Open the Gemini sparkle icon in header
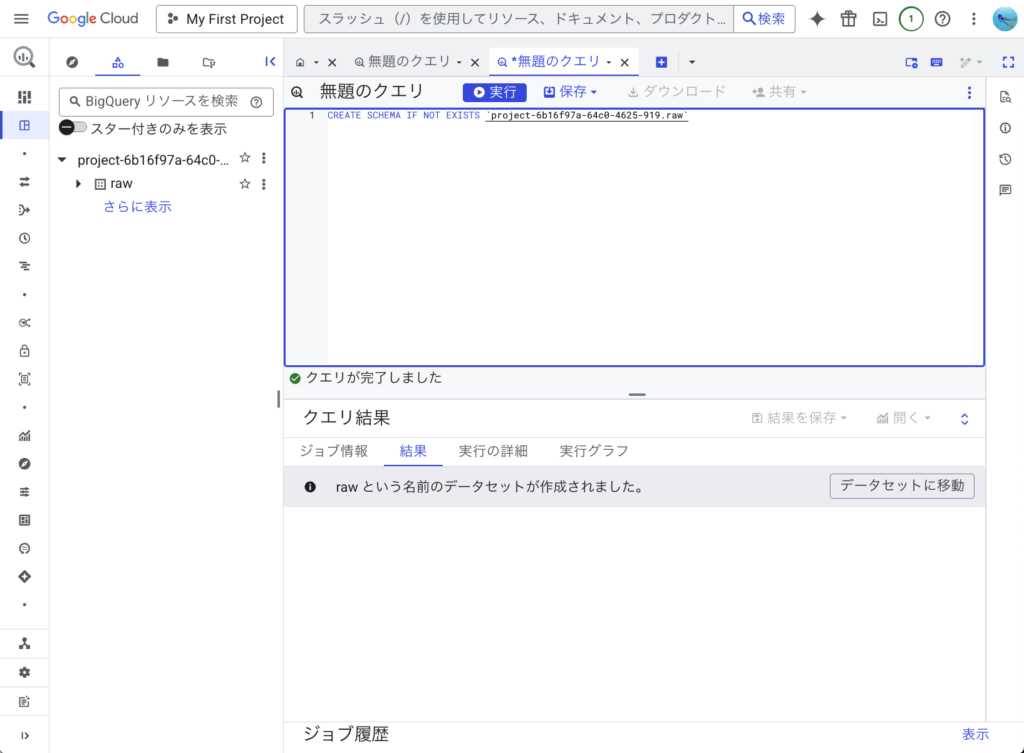This screenshot has height=753, width=1024. (x=817, y=19)
